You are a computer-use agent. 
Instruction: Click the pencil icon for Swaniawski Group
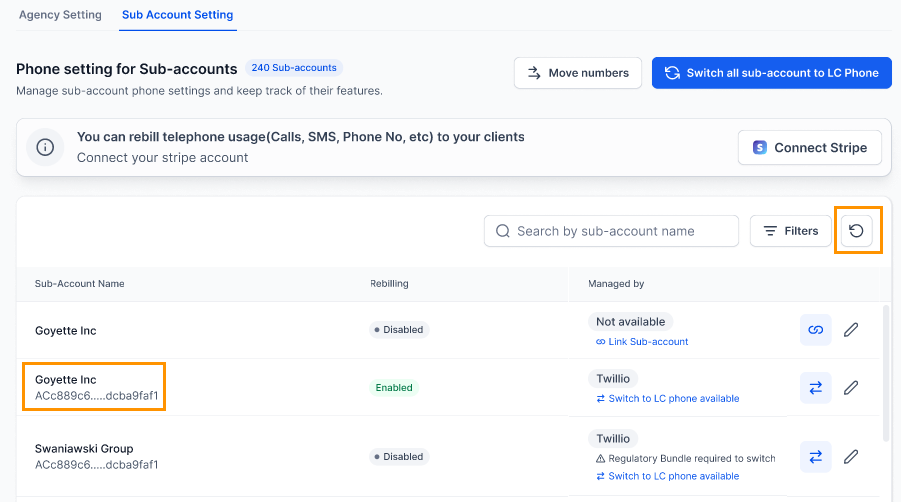pyautogui.click(x=851, y=457)
